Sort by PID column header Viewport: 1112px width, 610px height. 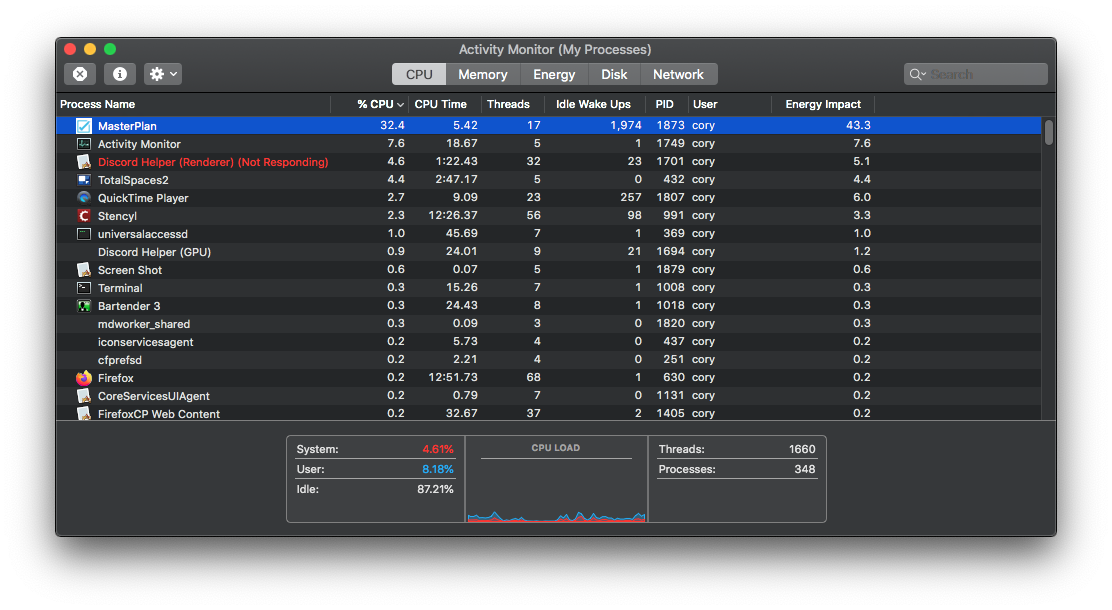point(665,104)
